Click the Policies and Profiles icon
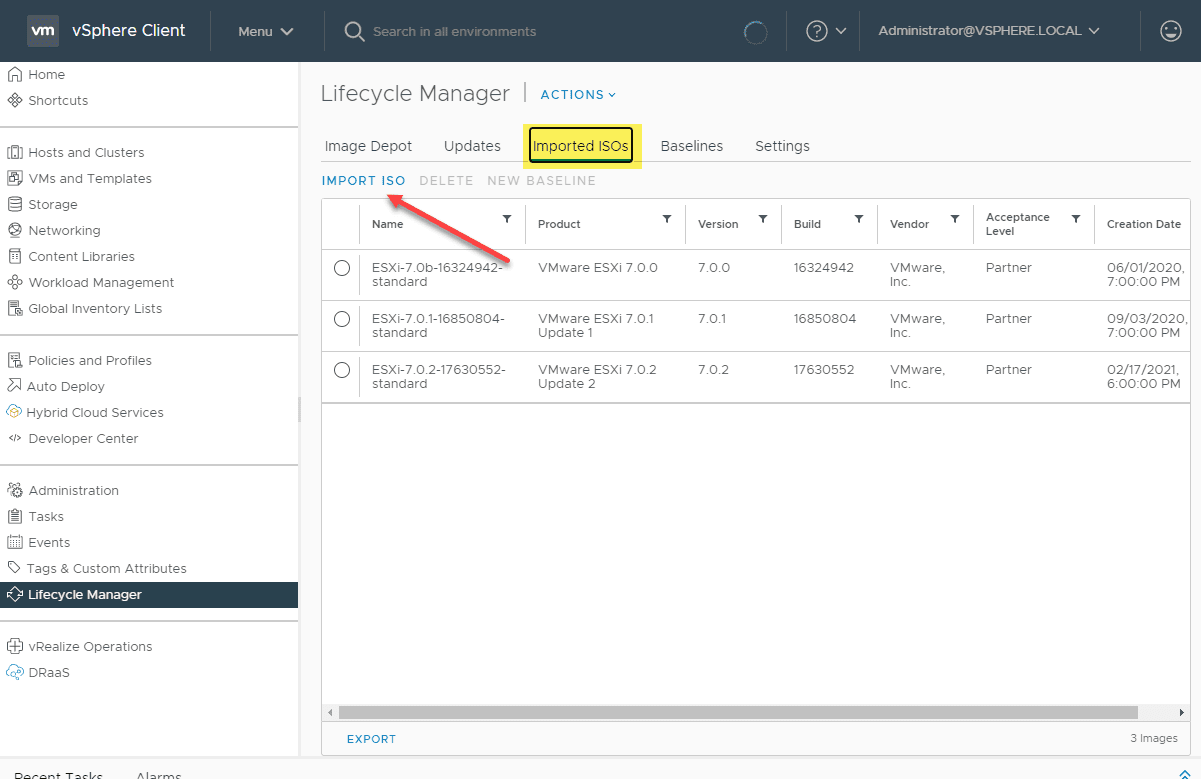 (15, 360)
